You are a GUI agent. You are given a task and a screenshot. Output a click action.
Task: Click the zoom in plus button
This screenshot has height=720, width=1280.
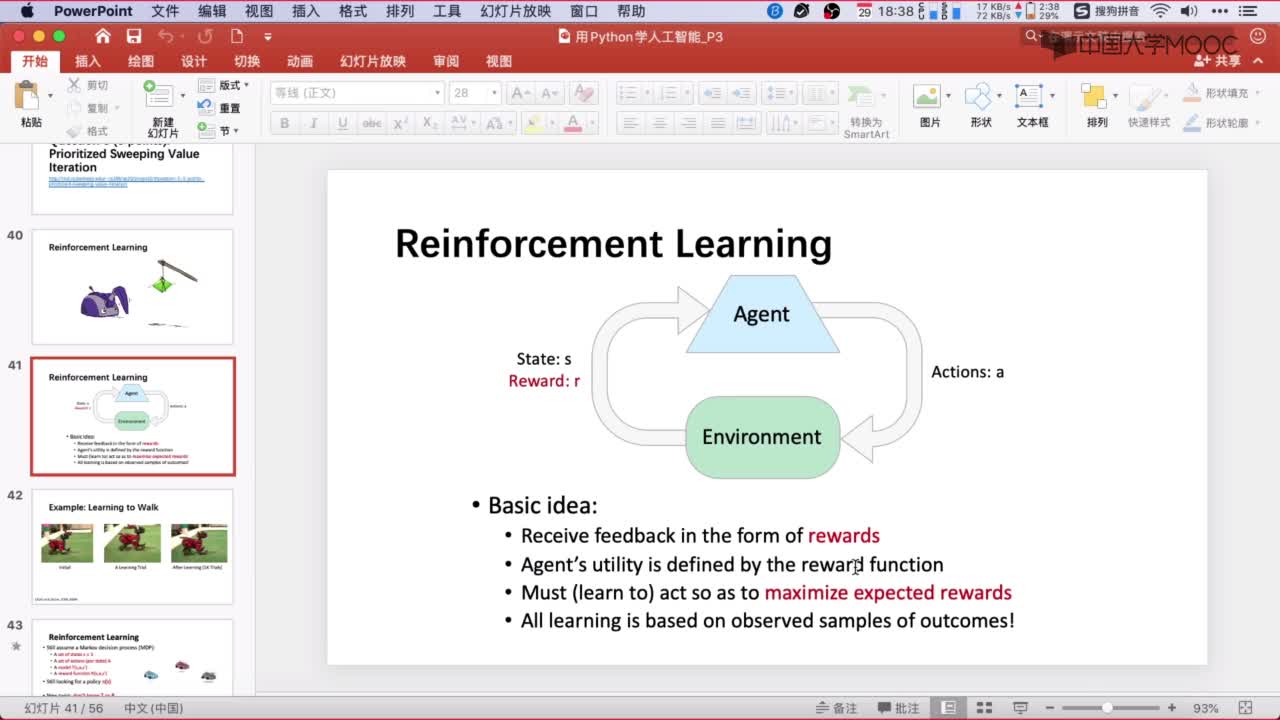1171,708
